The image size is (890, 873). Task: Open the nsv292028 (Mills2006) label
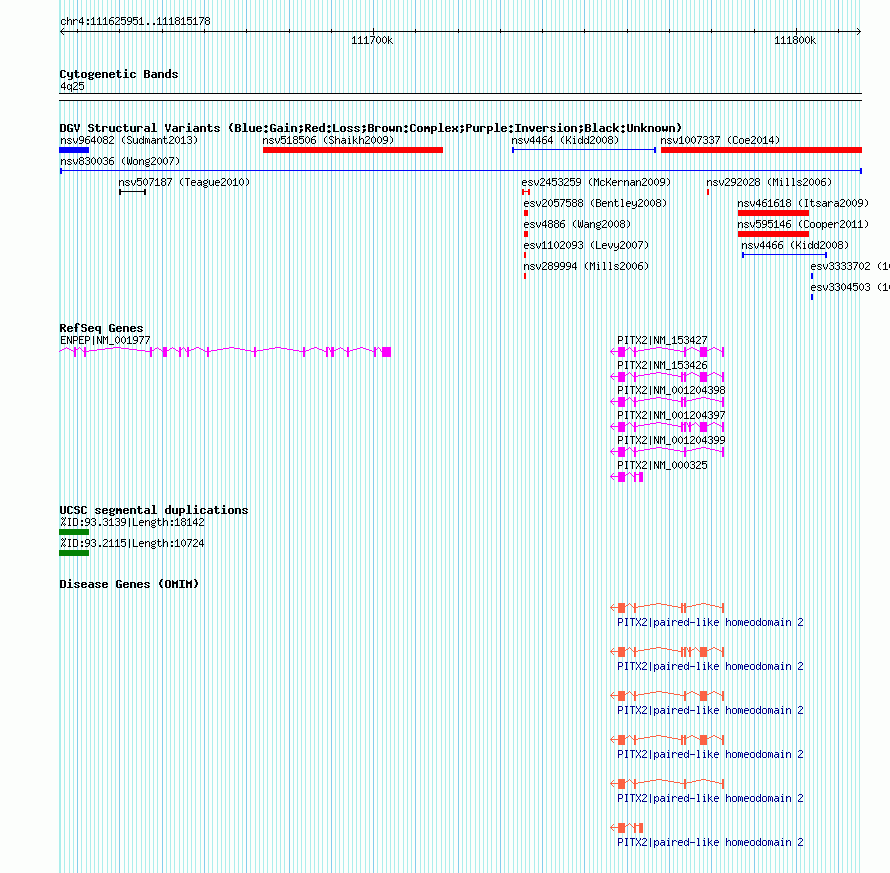pos(769,182)
